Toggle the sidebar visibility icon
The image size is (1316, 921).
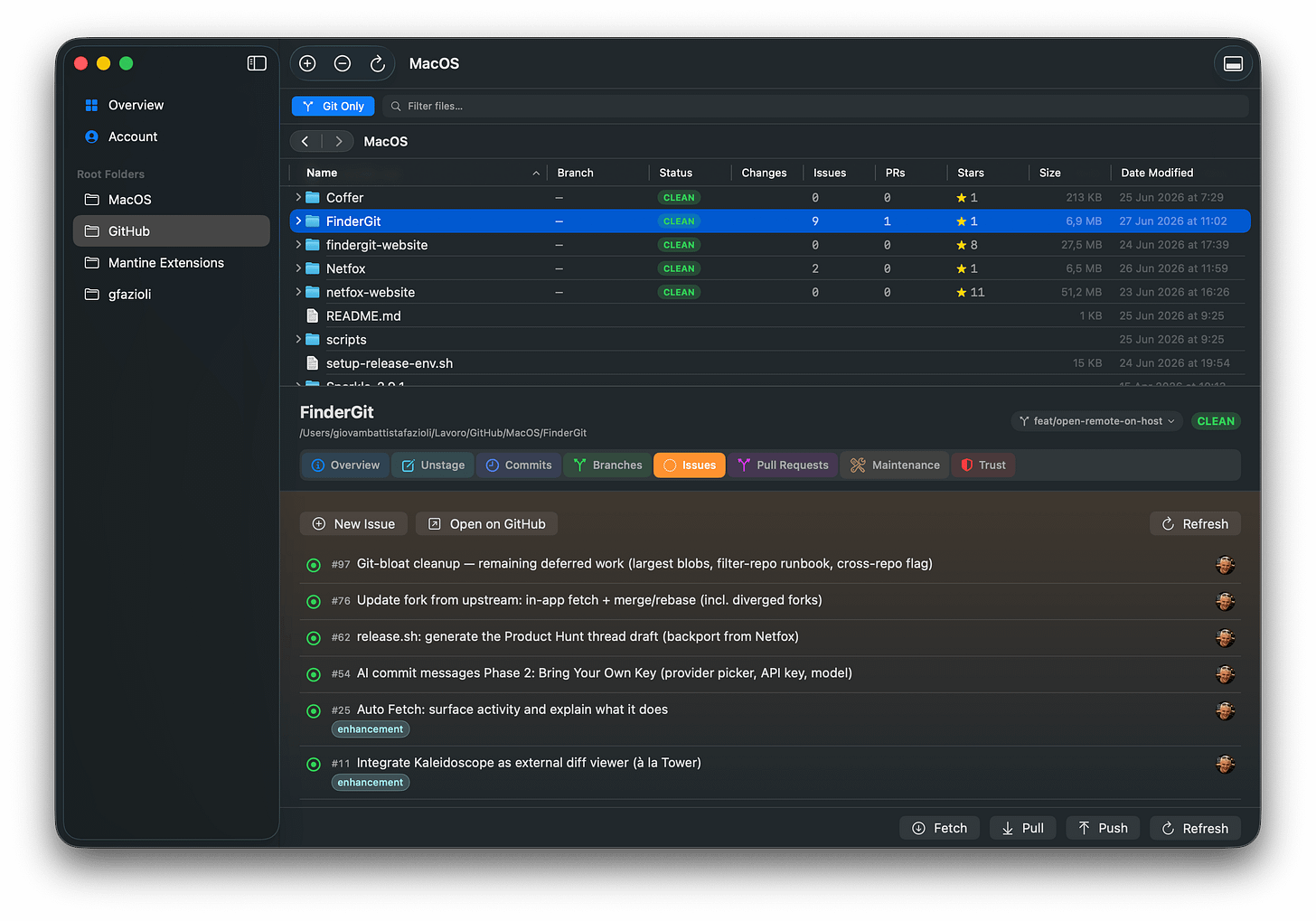click(x=257, y=63)
